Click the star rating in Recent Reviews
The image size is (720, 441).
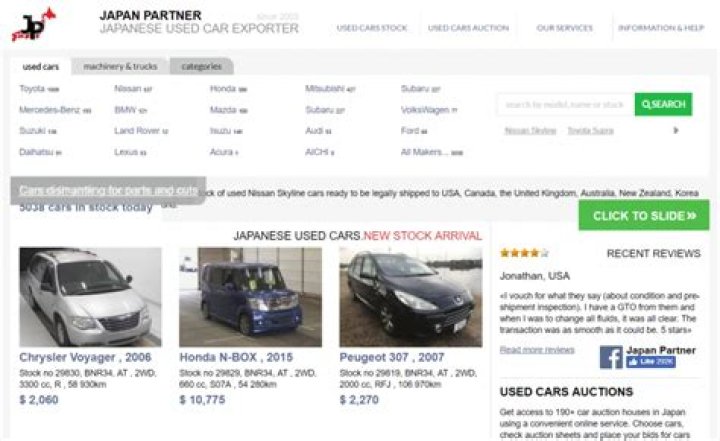click(524, 253)
